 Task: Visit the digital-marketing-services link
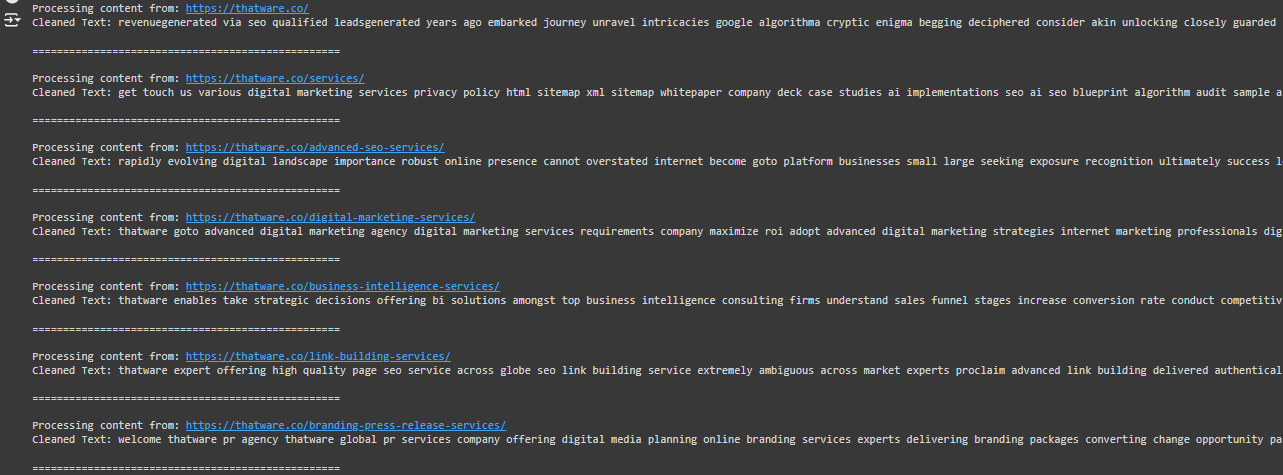330,217
